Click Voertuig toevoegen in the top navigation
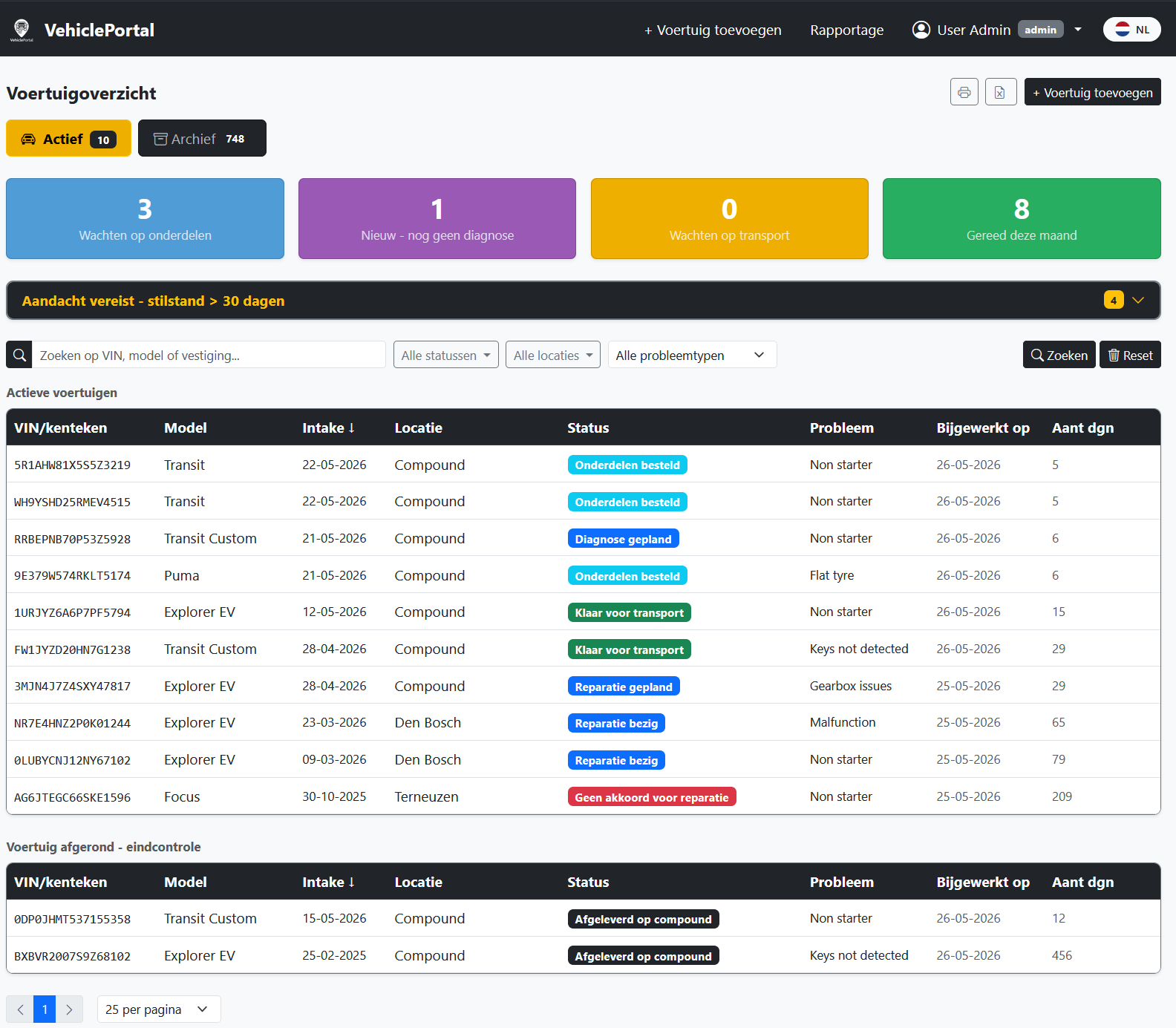The image size is (1176, 1028). tap(713, 30)
